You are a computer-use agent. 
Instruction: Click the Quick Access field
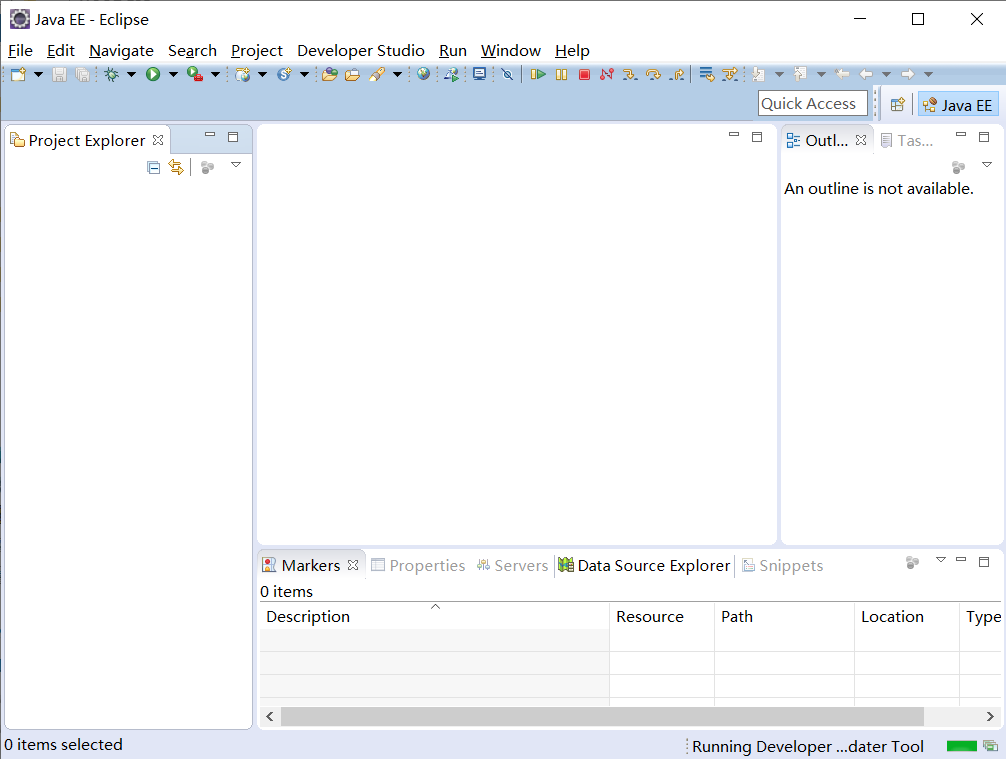click(812, 103)
